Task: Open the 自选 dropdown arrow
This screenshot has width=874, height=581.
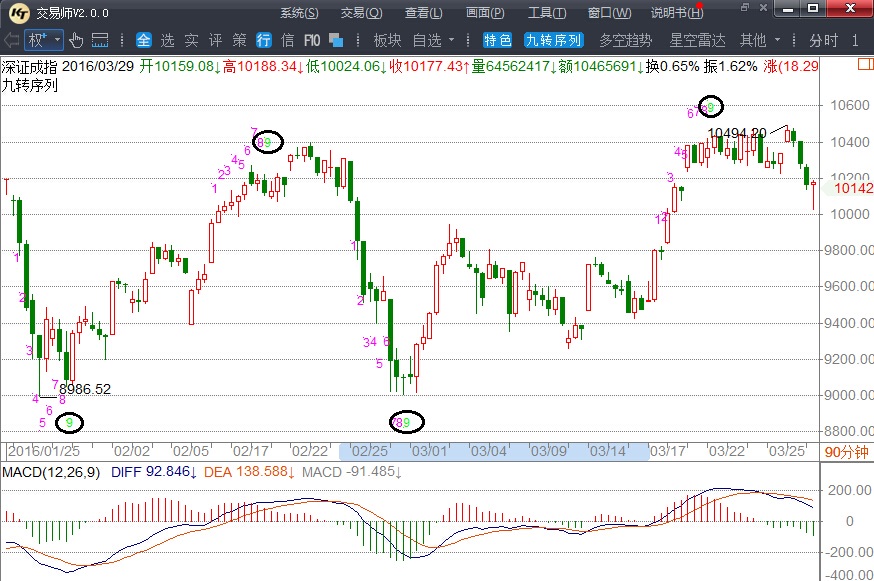Action: pyautogui.click(x=452, y=40)
